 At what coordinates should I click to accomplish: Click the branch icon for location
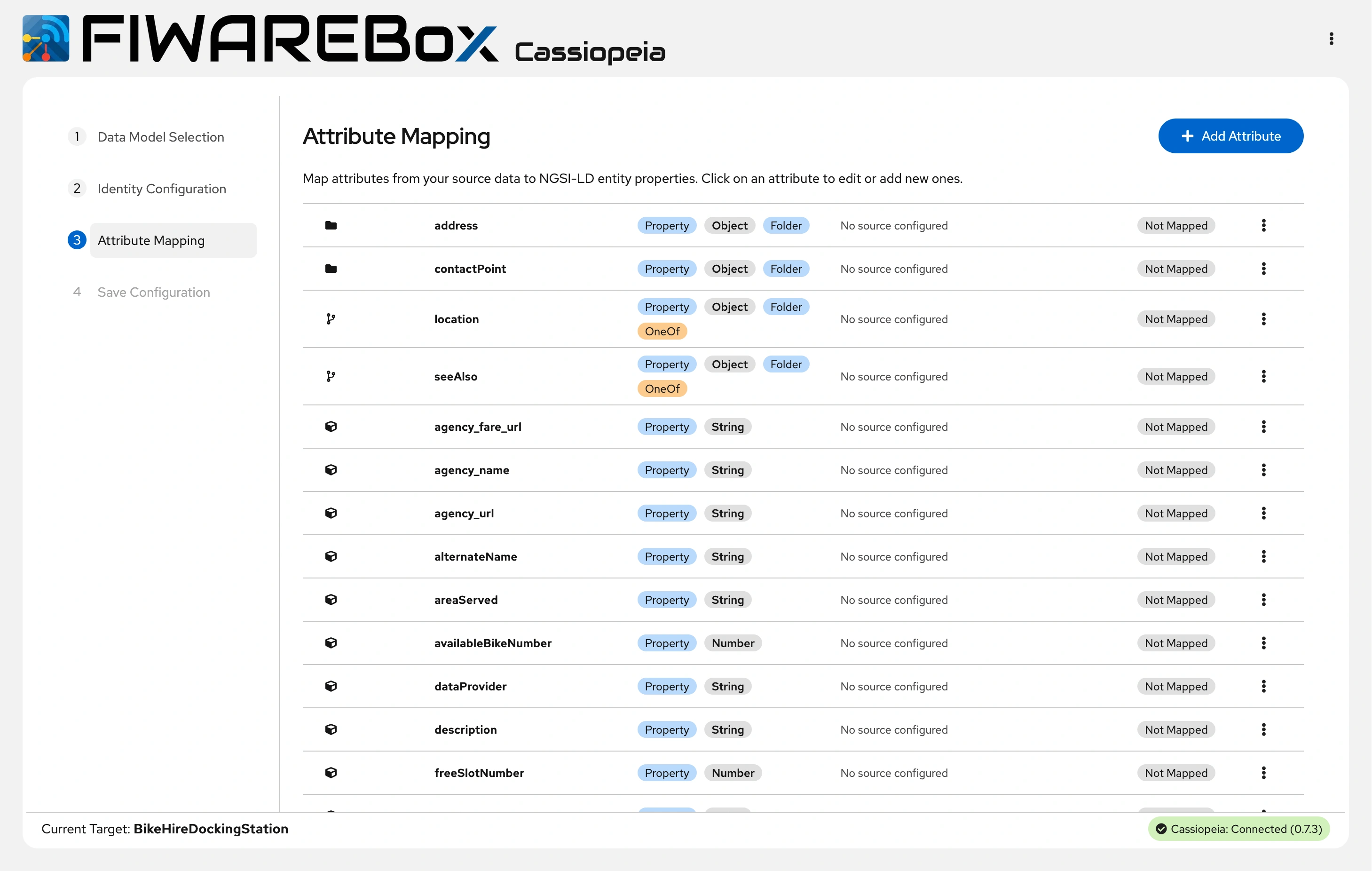click(331, 319)
